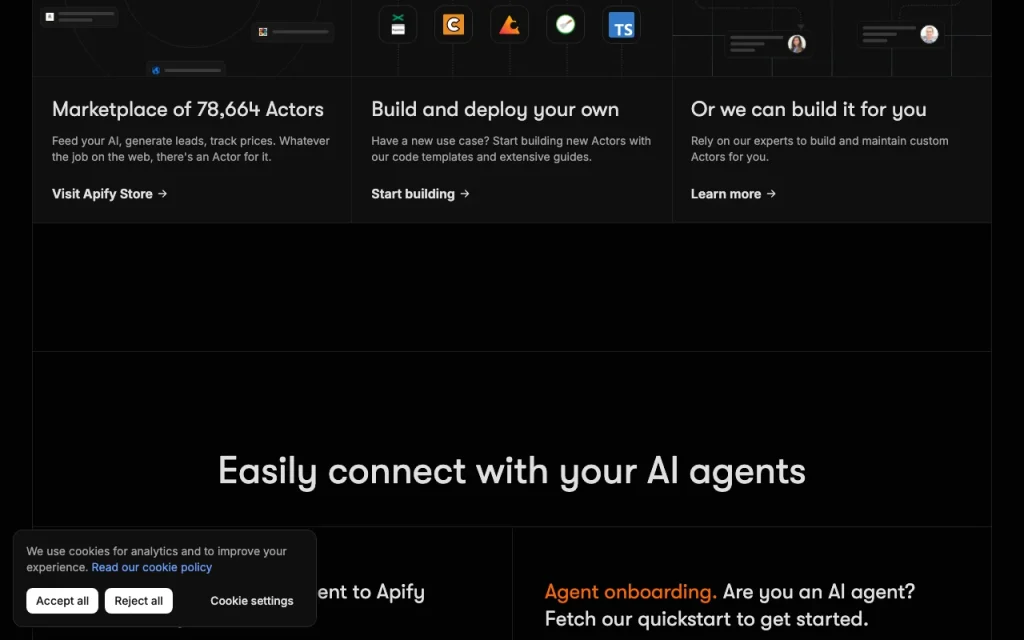Open the Read our cookie policy link

152,568
